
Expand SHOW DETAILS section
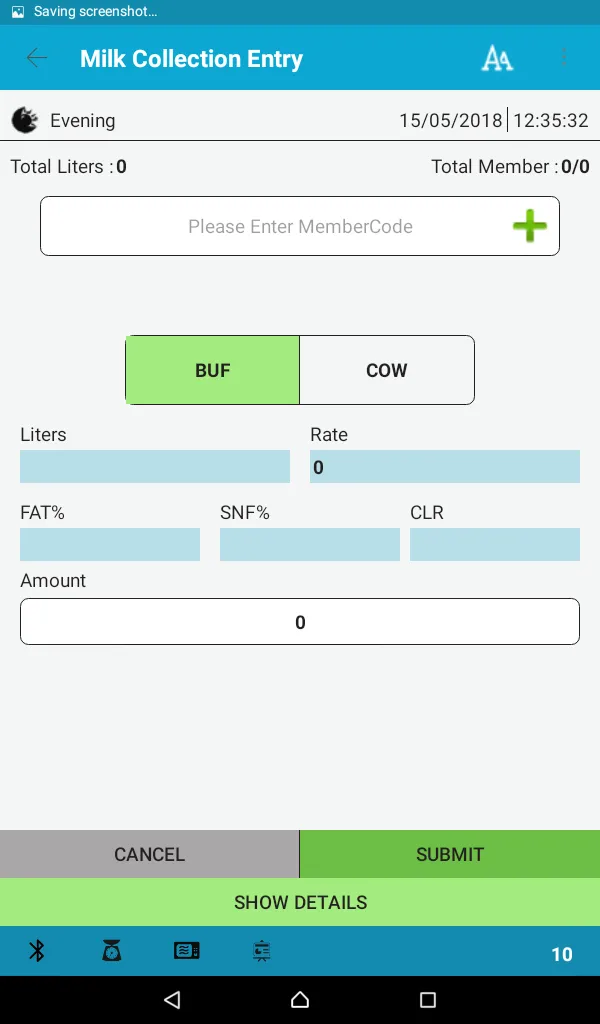click(300, 902)
